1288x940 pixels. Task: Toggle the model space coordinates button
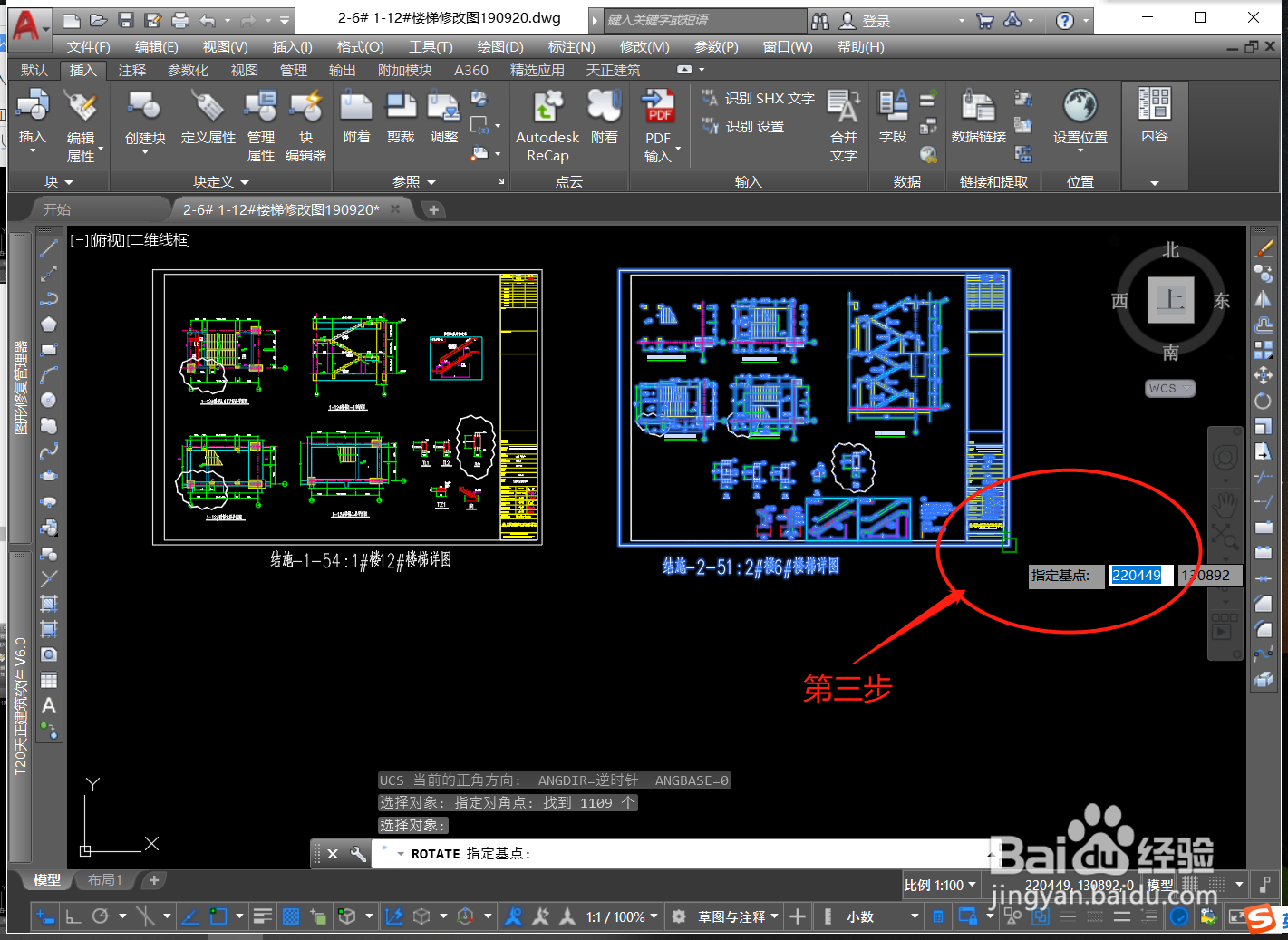pyautogui.click(x=1159, y=885)
